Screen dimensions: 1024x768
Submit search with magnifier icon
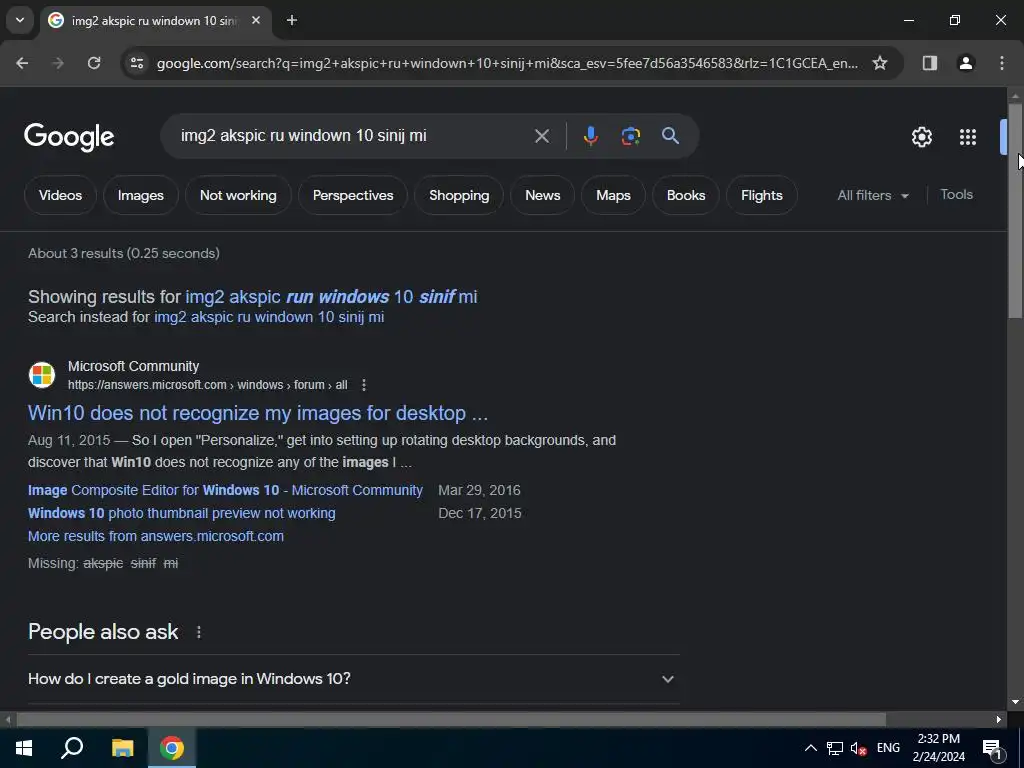click(x=670, y=136)
